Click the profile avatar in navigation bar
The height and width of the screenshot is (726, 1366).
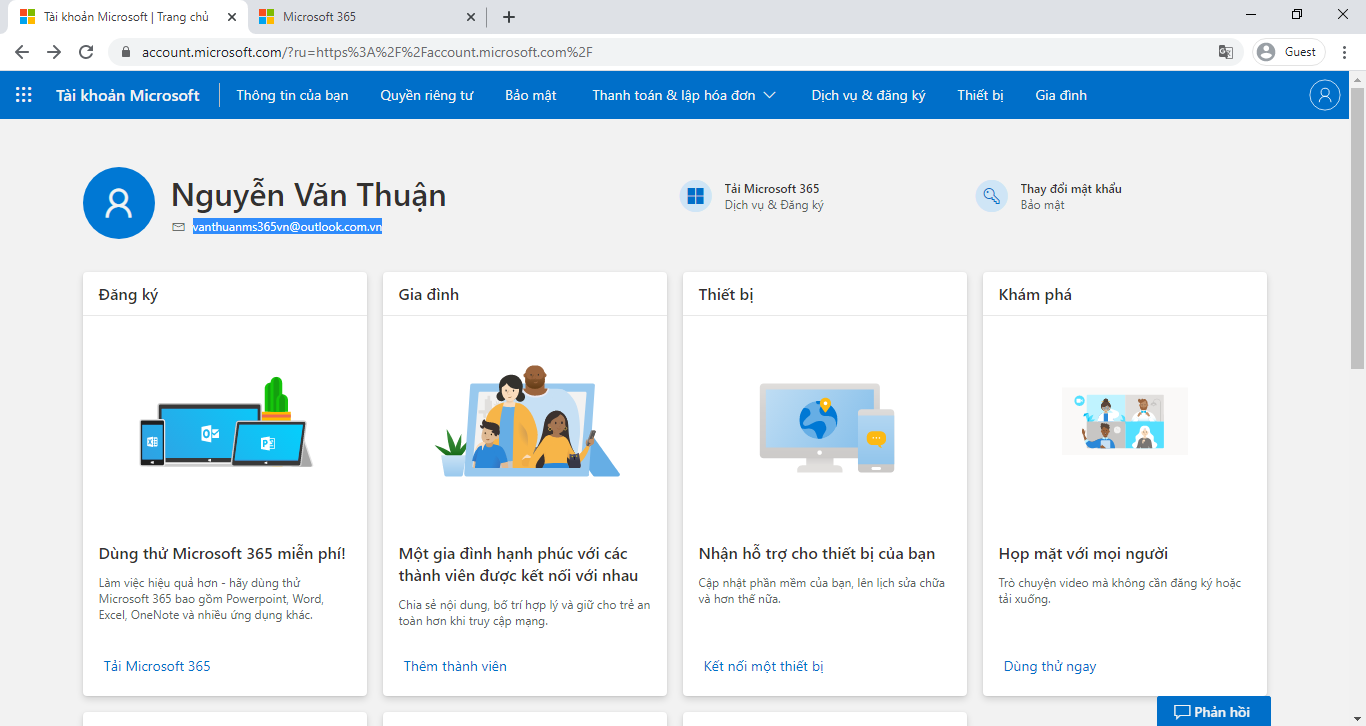1324,95
